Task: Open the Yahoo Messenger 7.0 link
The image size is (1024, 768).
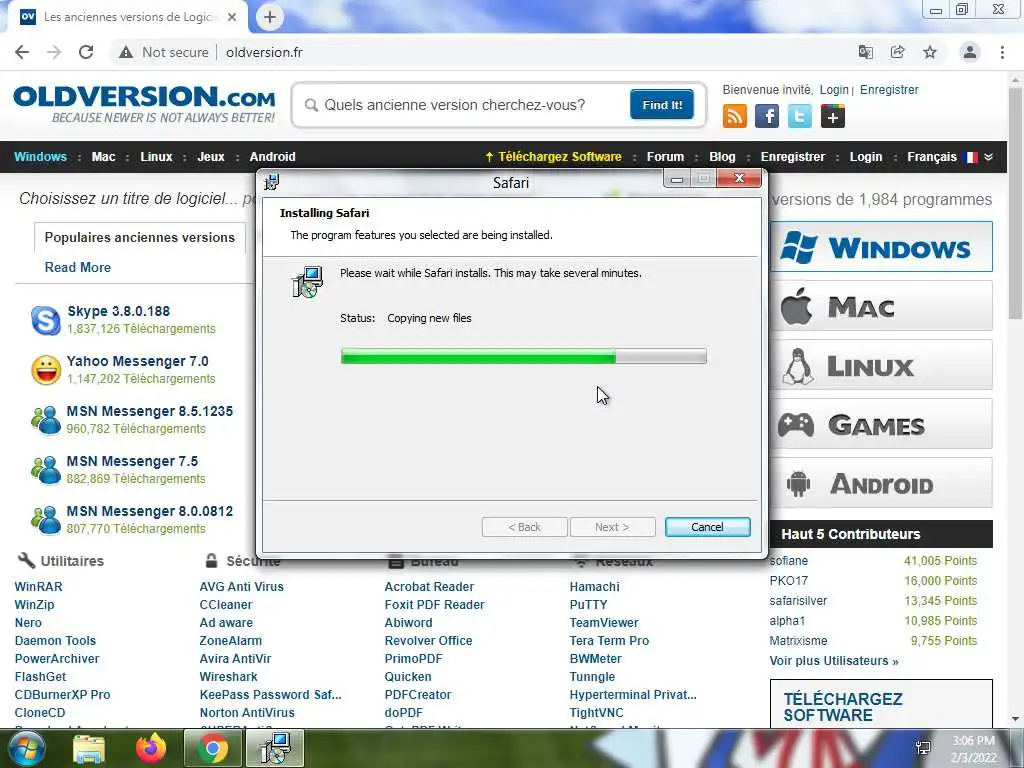Action: click(x=137, y=361)
